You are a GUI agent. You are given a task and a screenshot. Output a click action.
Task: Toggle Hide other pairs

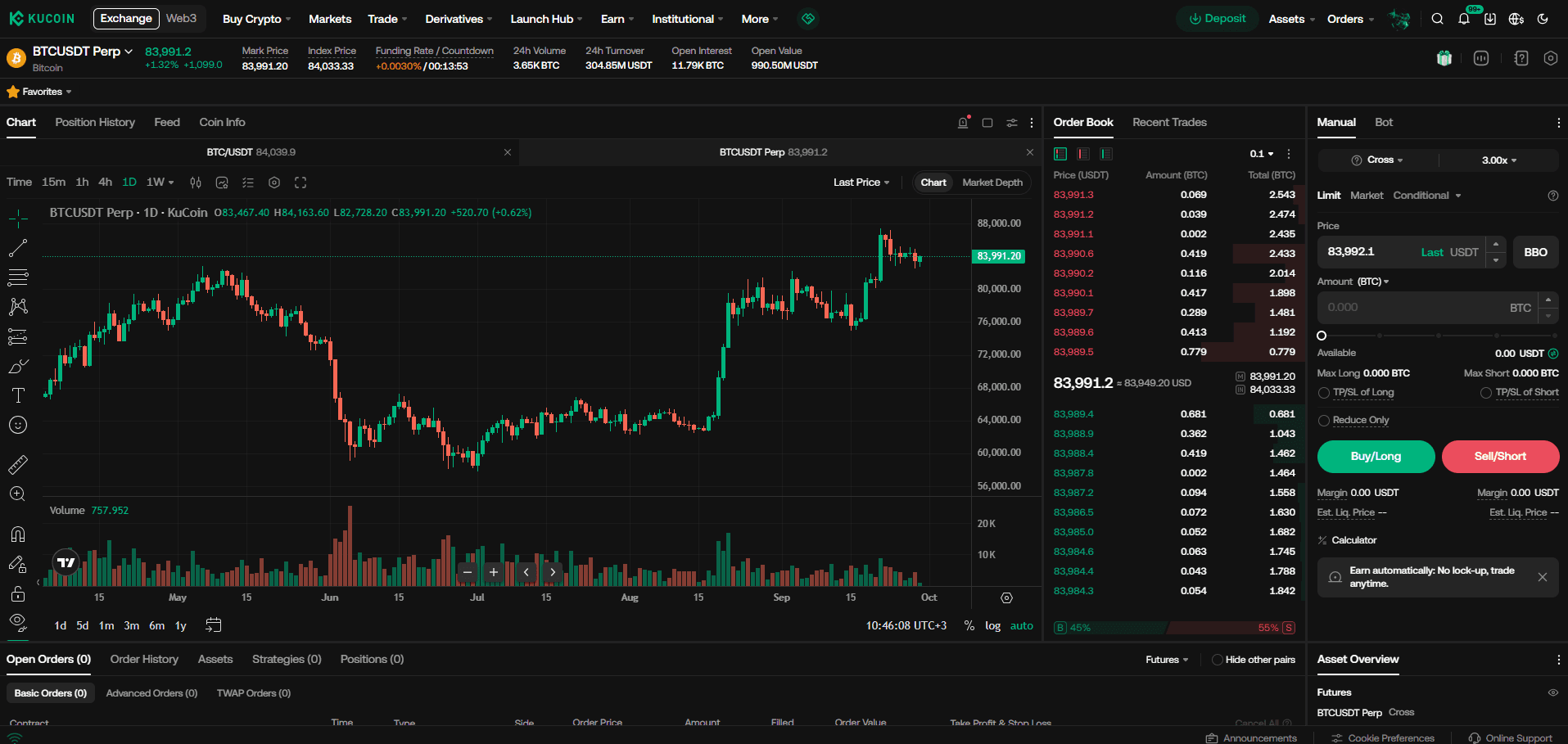pyautogui.click(x=1218, y=660)
